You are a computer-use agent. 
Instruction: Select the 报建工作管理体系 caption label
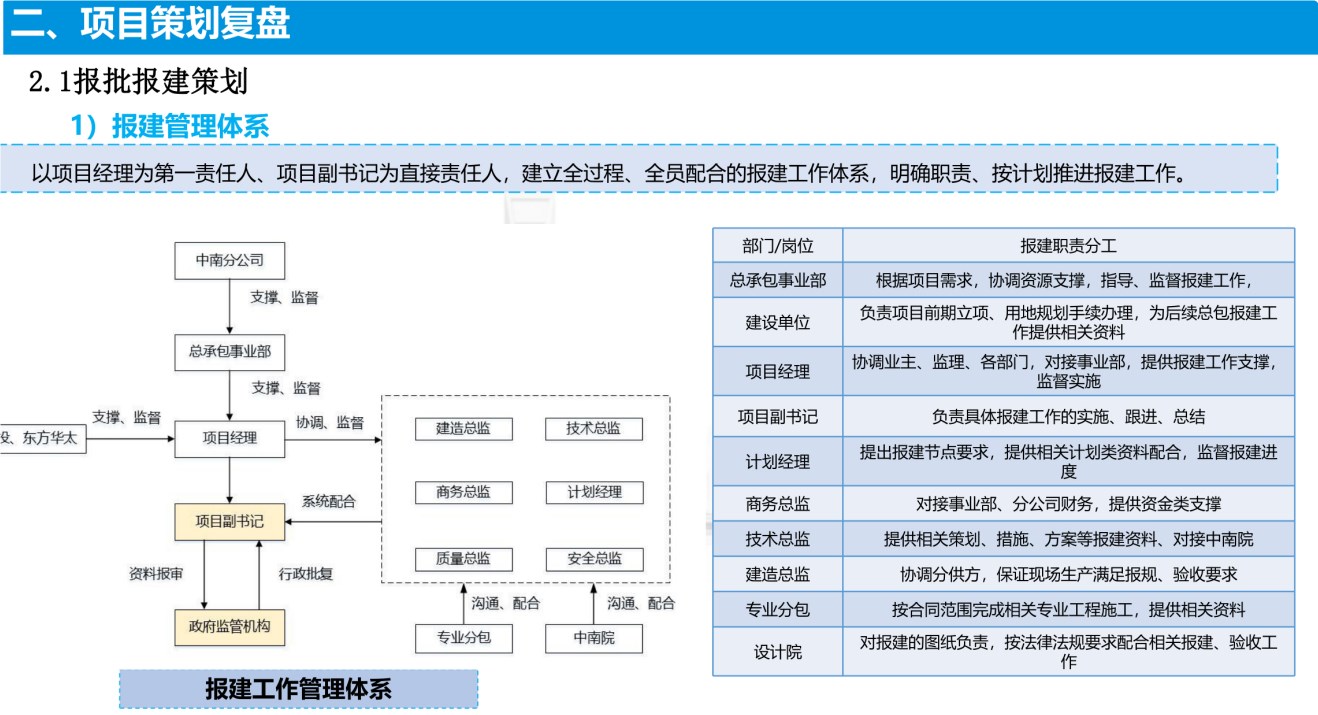point(298,689)
